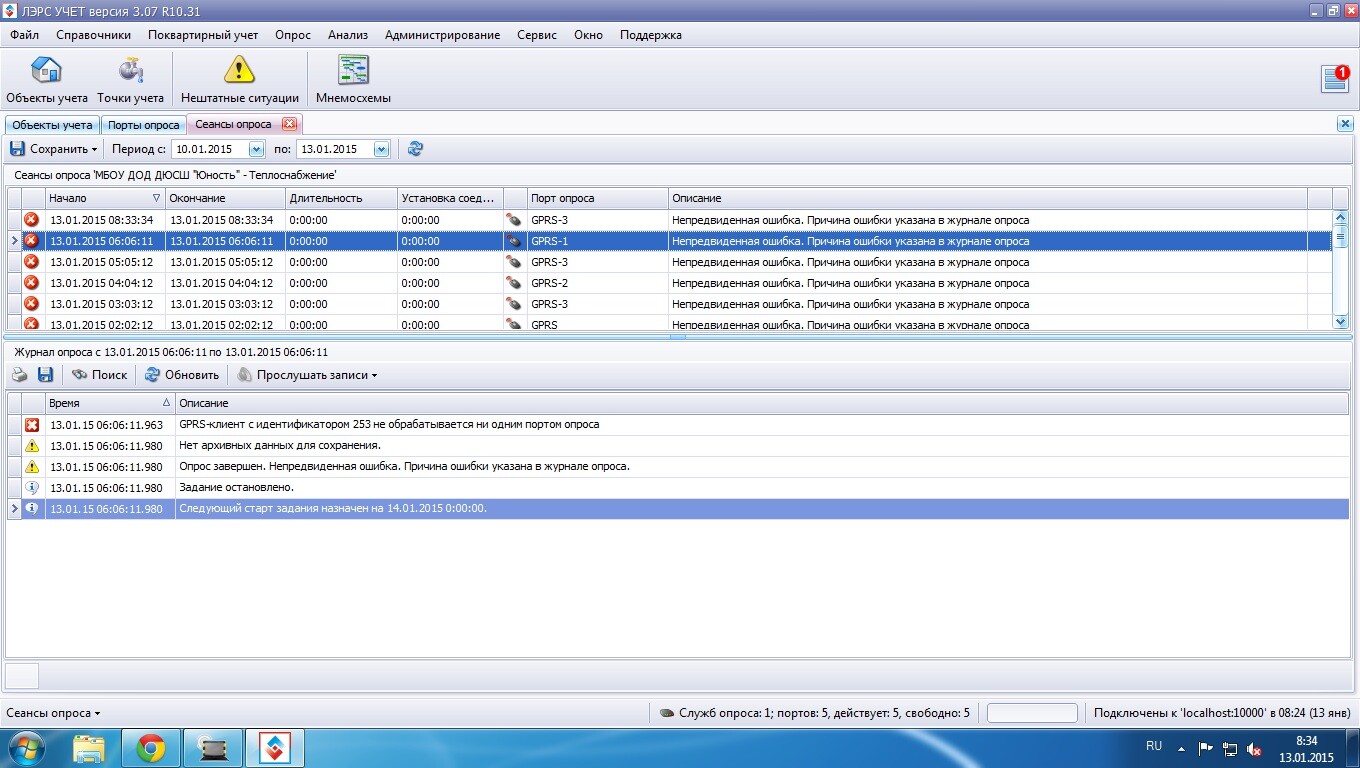
Task: Open Поддержка menu
Action: tap(651, 35)
